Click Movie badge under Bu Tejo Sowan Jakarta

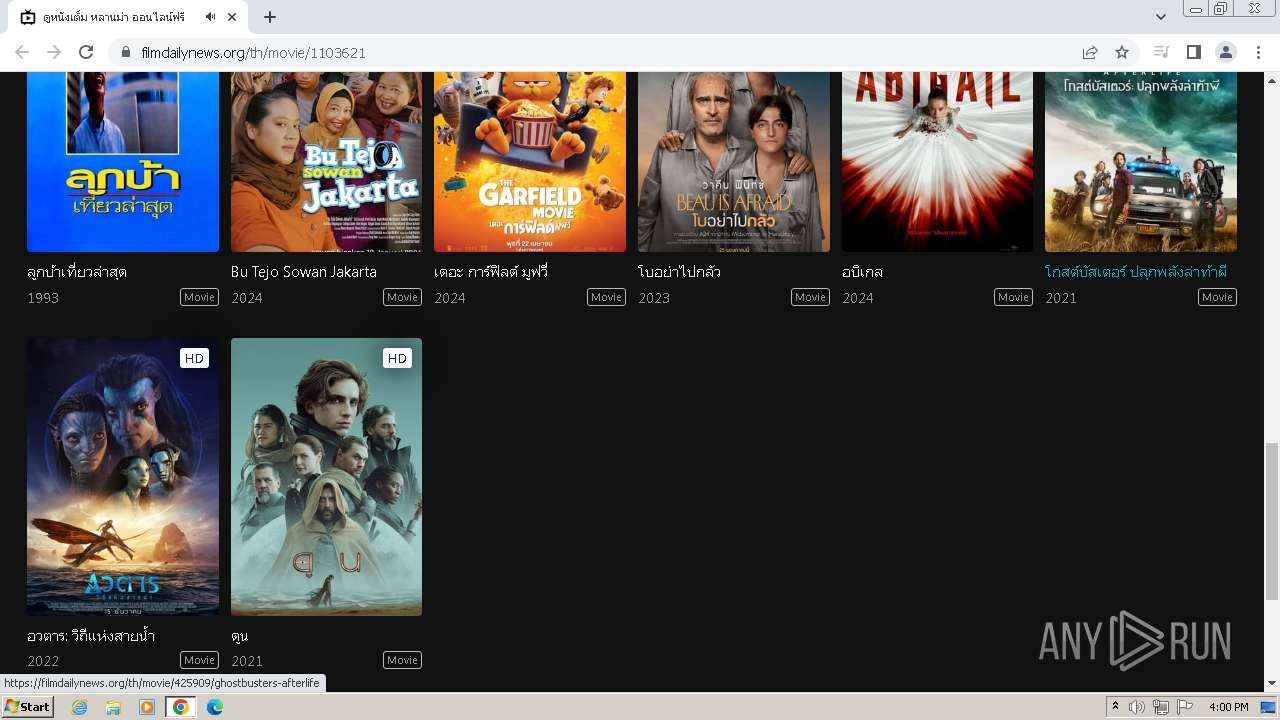(x=403, y=297)
